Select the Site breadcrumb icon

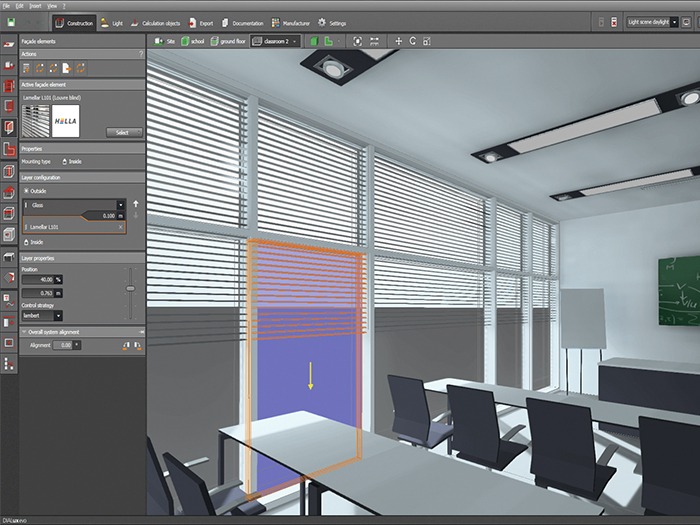click(166, 41)
